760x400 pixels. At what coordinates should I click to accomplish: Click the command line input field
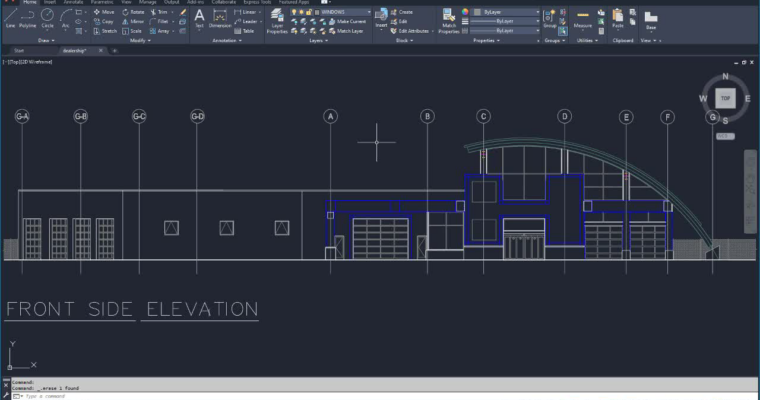pos(383,396)
